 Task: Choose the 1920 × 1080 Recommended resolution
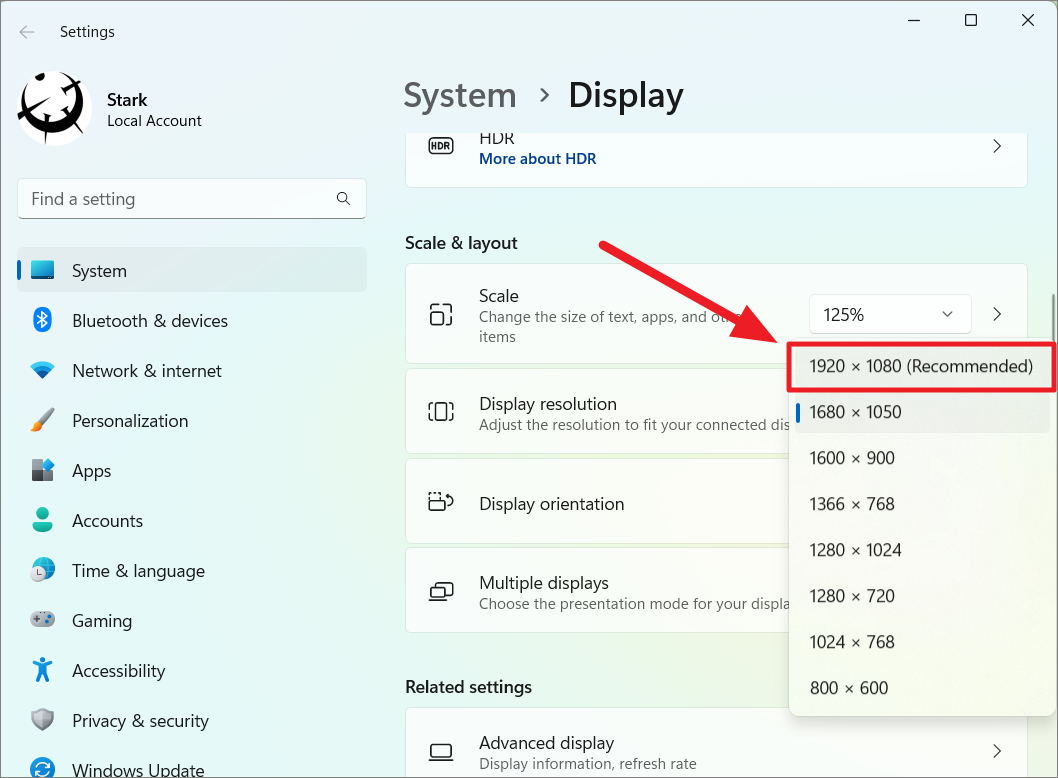(920, 366)
